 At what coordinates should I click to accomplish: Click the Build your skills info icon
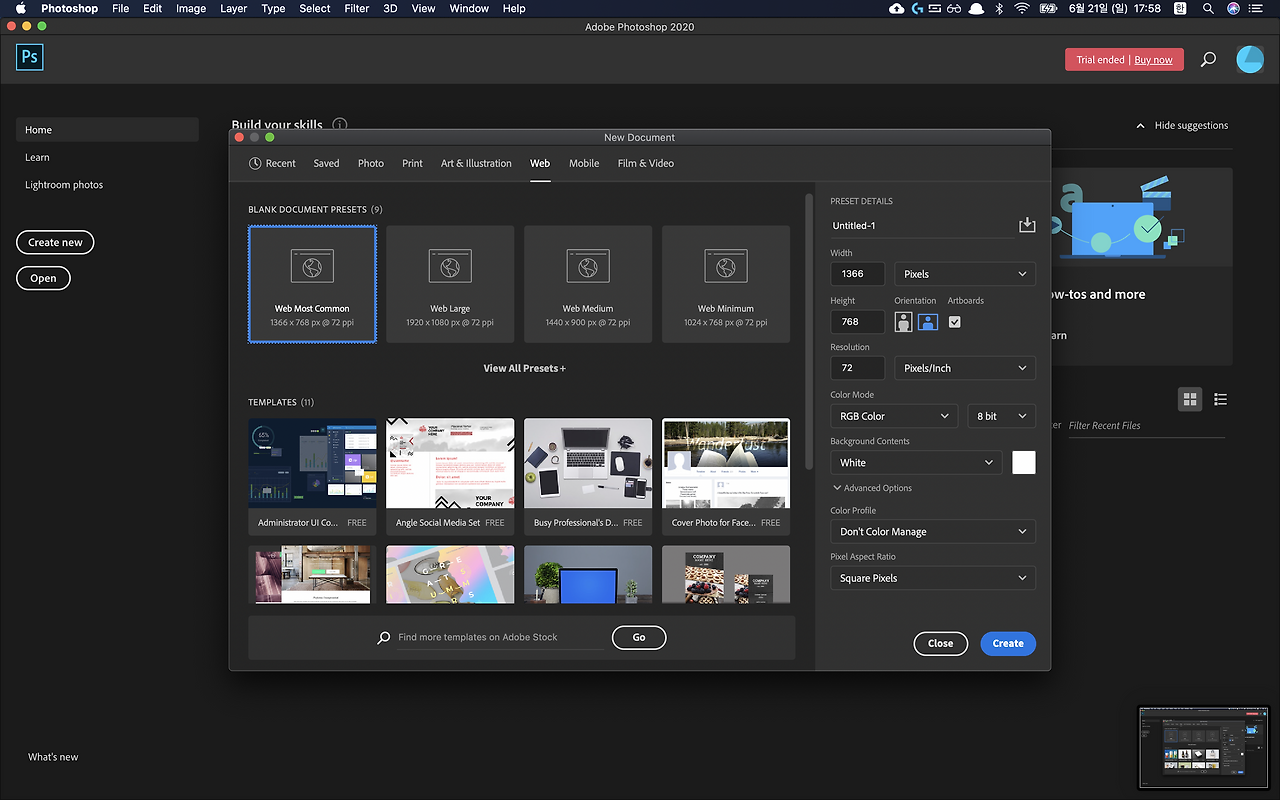pos(340,125)
